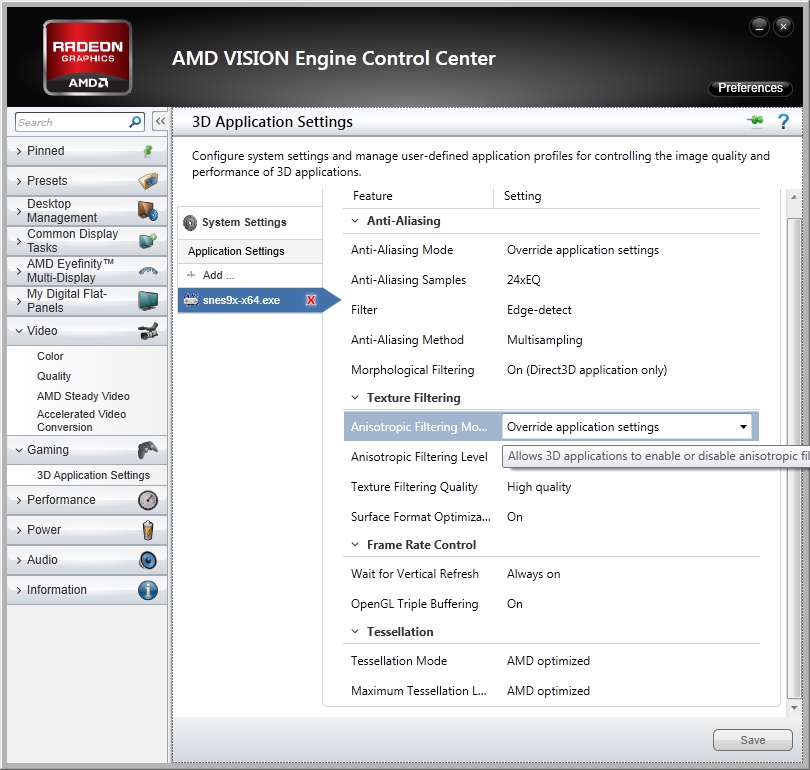
Task: Click the Presets icon
Action: (x=148, y=181)
